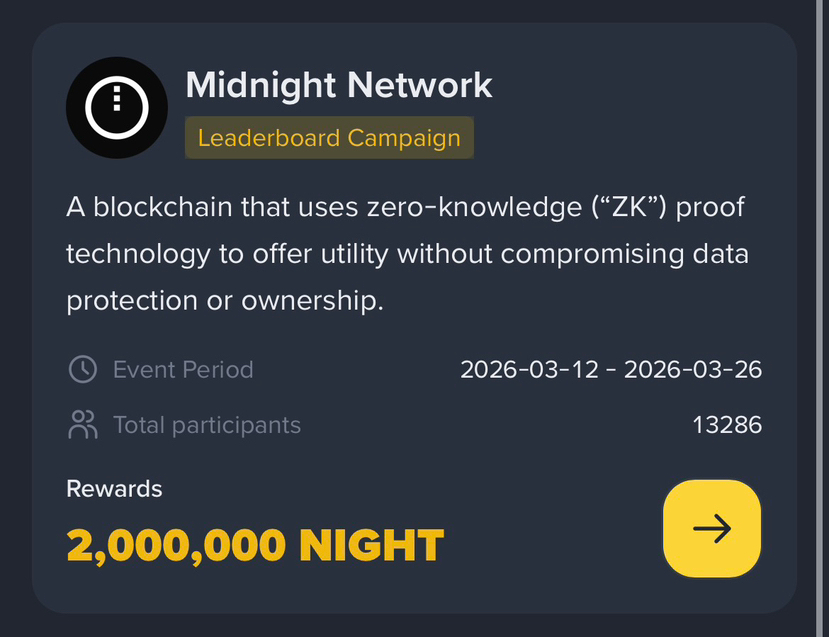The width and height of the screenshot is (829, 637).
Task: Select the Leaderboard Campaign badge
Action: [329, 138]
